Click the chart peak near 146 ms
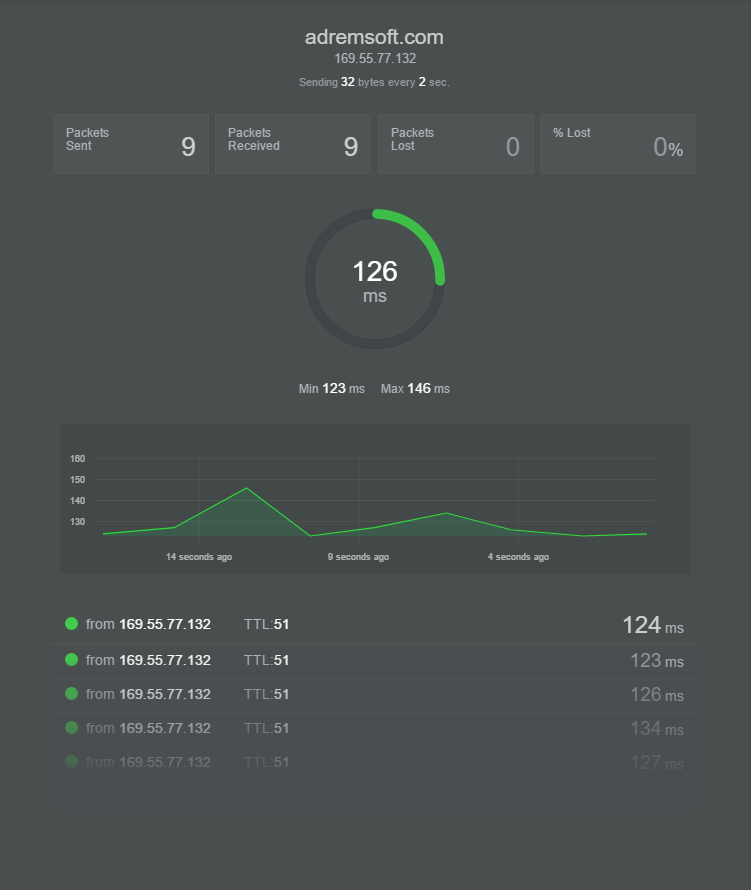 246,488
